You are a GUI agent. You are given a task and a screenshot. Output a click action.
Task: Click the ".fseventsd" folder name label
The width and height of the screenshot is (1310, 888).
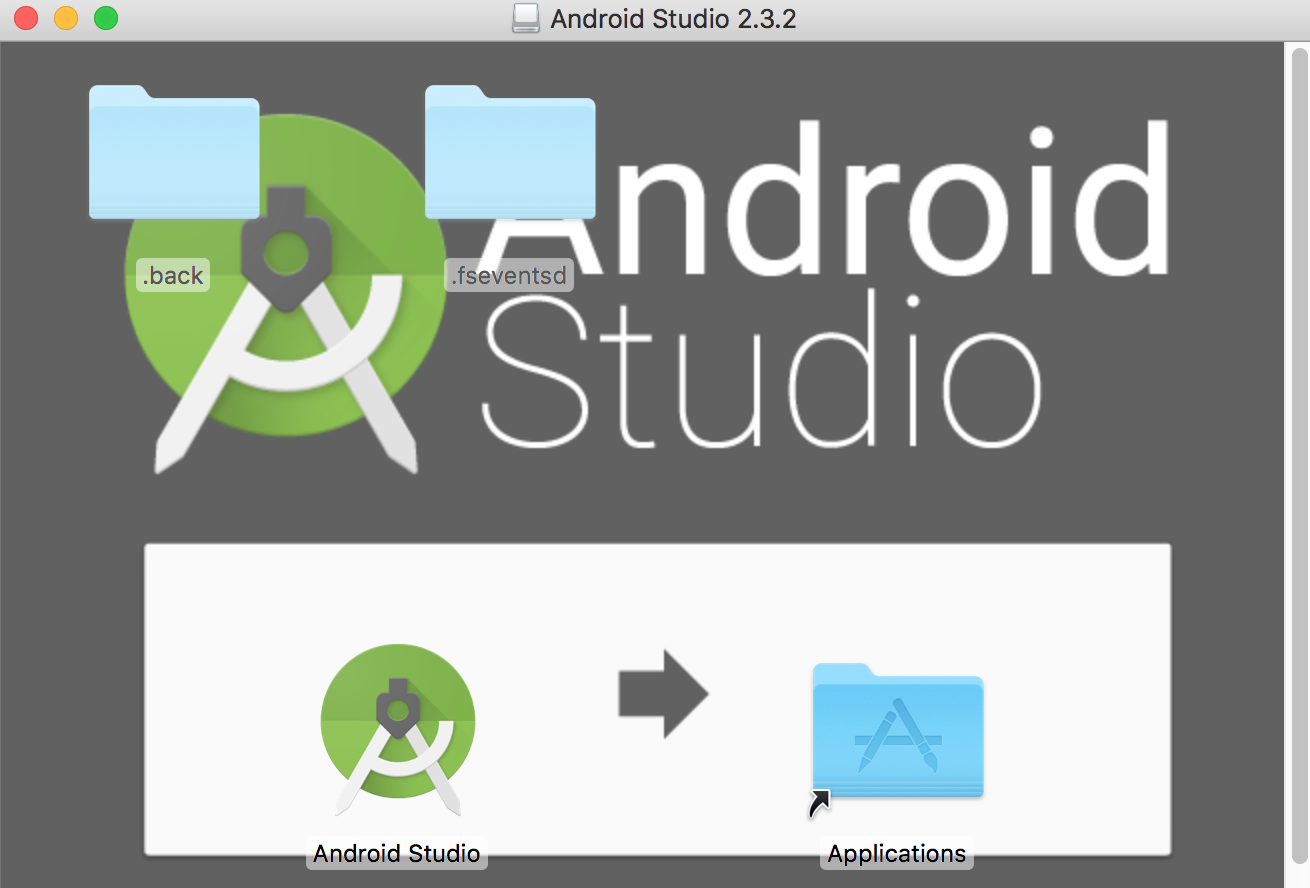pyautogui.click(x=509, y=276)
